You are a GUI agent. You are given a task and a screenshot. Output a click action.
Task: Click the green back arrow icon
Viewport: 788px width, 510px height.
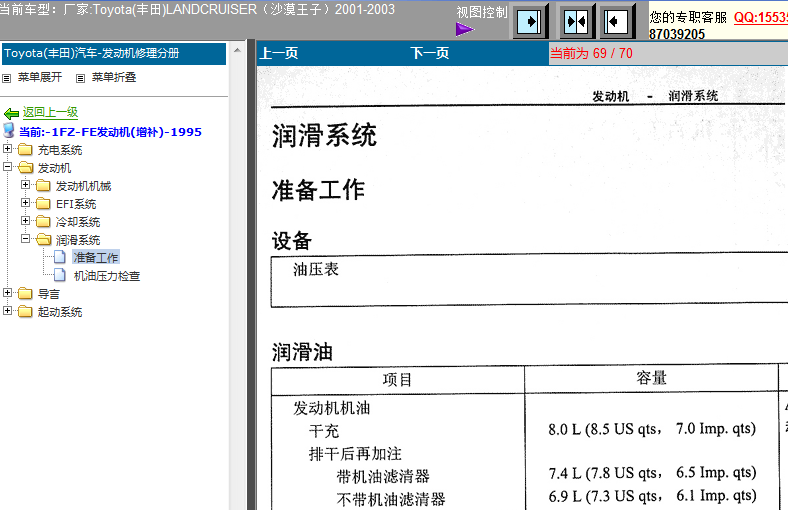coord(11,114)
